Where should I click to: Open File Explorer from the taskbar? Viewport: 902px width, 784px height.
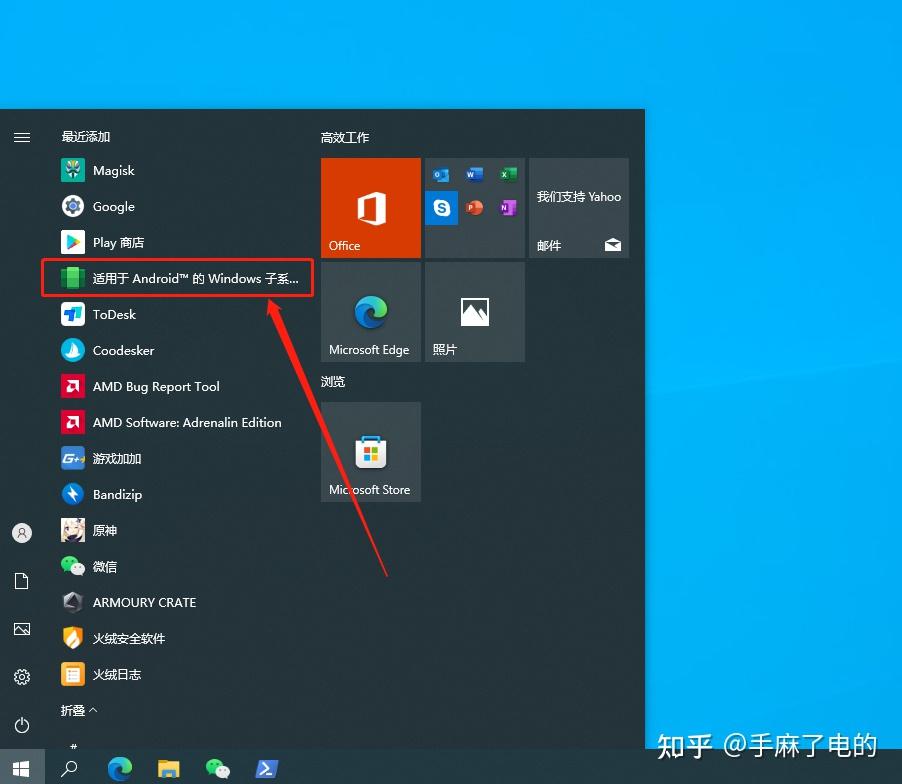point(169,768)
